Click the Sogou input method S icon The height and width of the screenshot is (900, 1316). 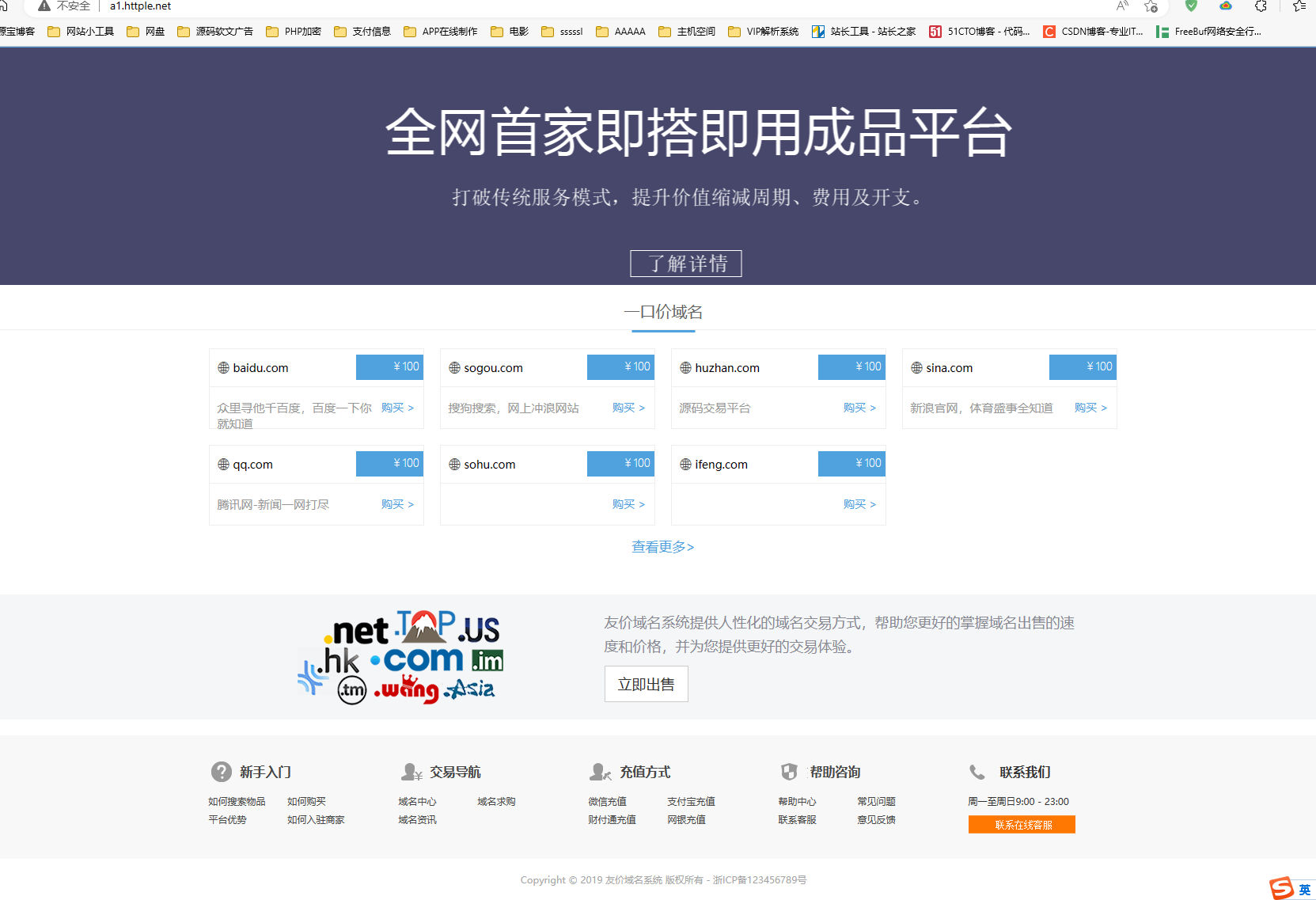pyautogui.click(x=1281, y=889)
